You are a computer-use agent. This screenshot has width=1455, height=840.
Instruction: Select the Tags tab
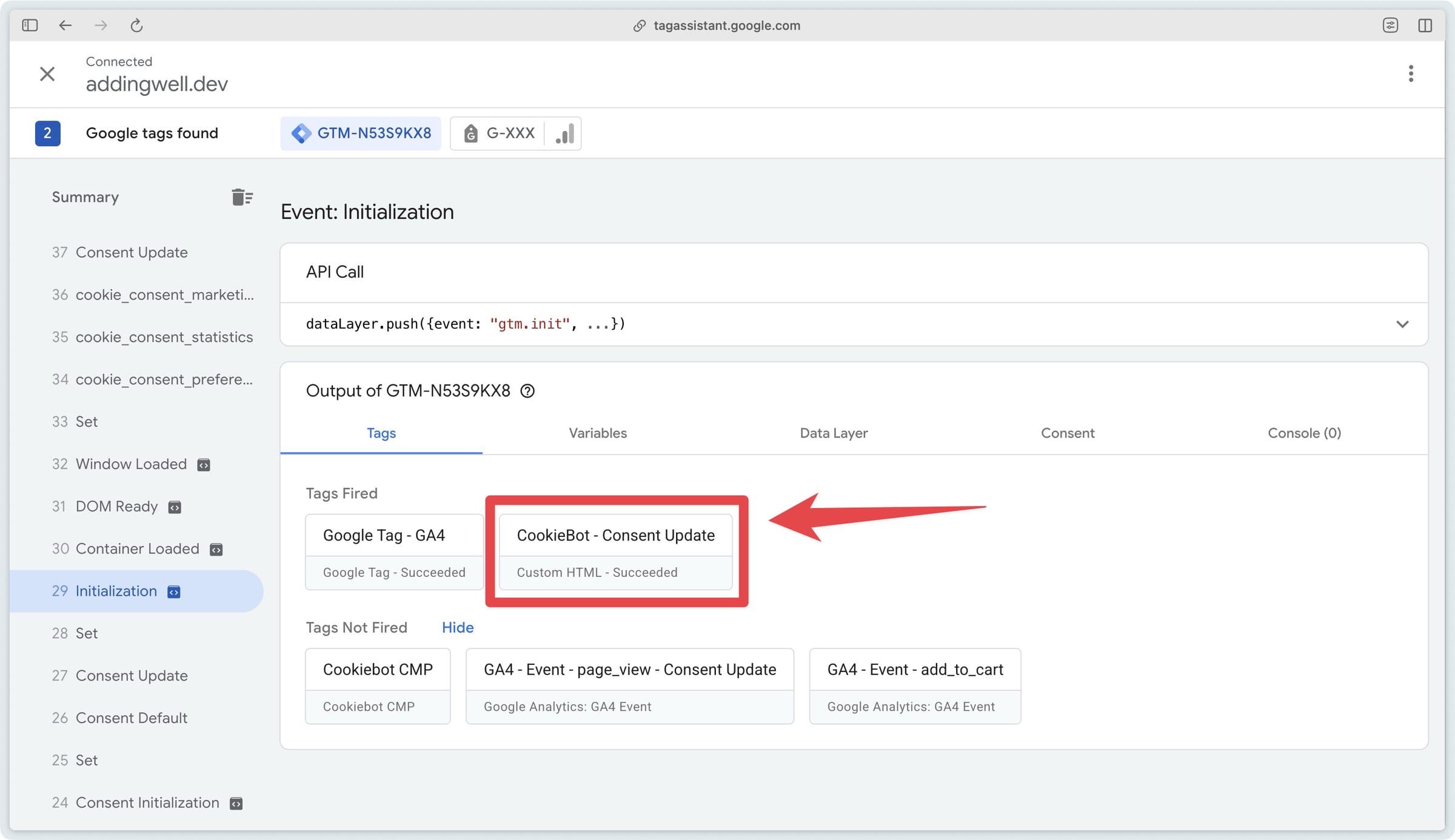pyautogui.click(x=381, y=433)
